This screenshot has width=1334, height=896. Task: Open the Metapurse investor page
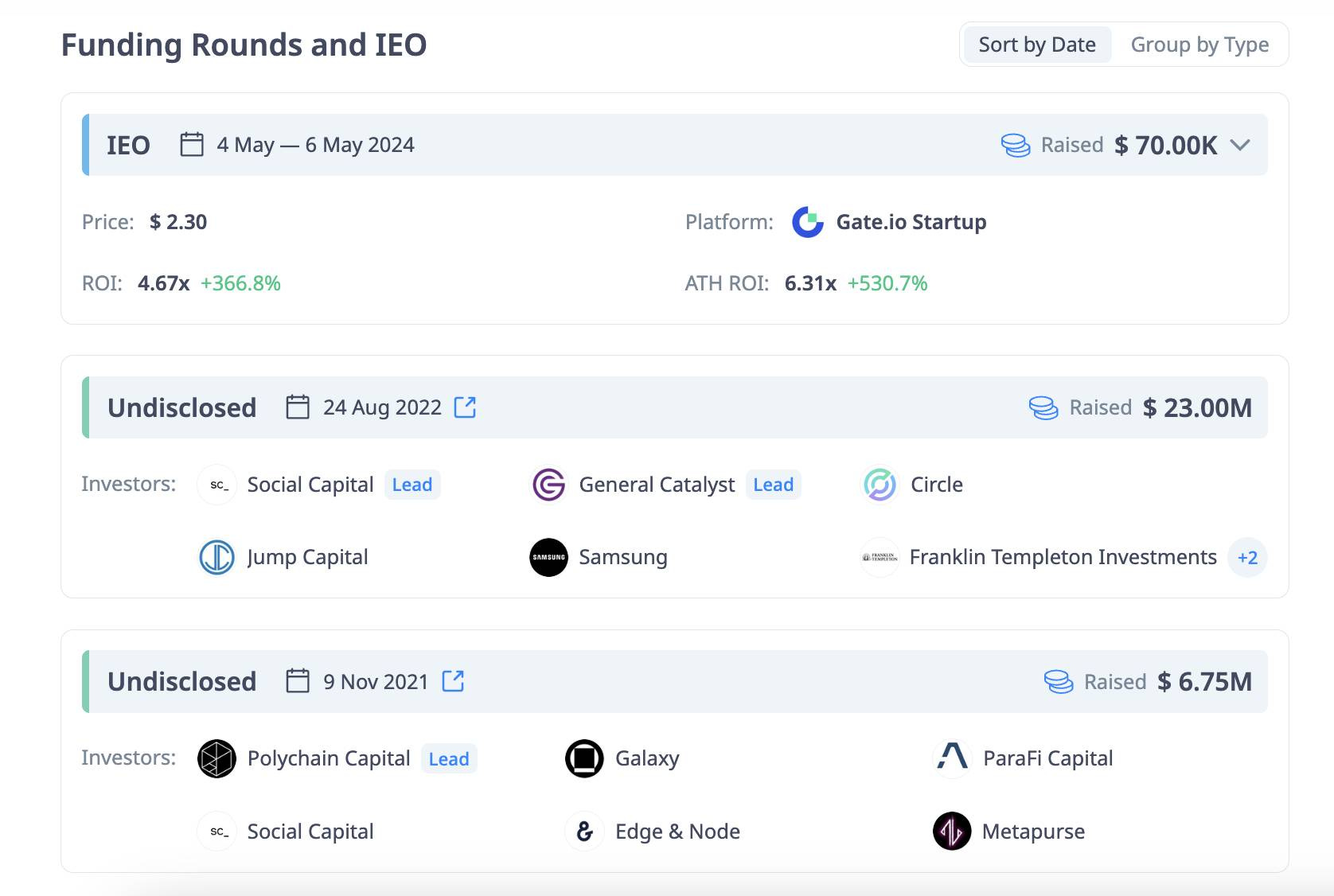1033,832
